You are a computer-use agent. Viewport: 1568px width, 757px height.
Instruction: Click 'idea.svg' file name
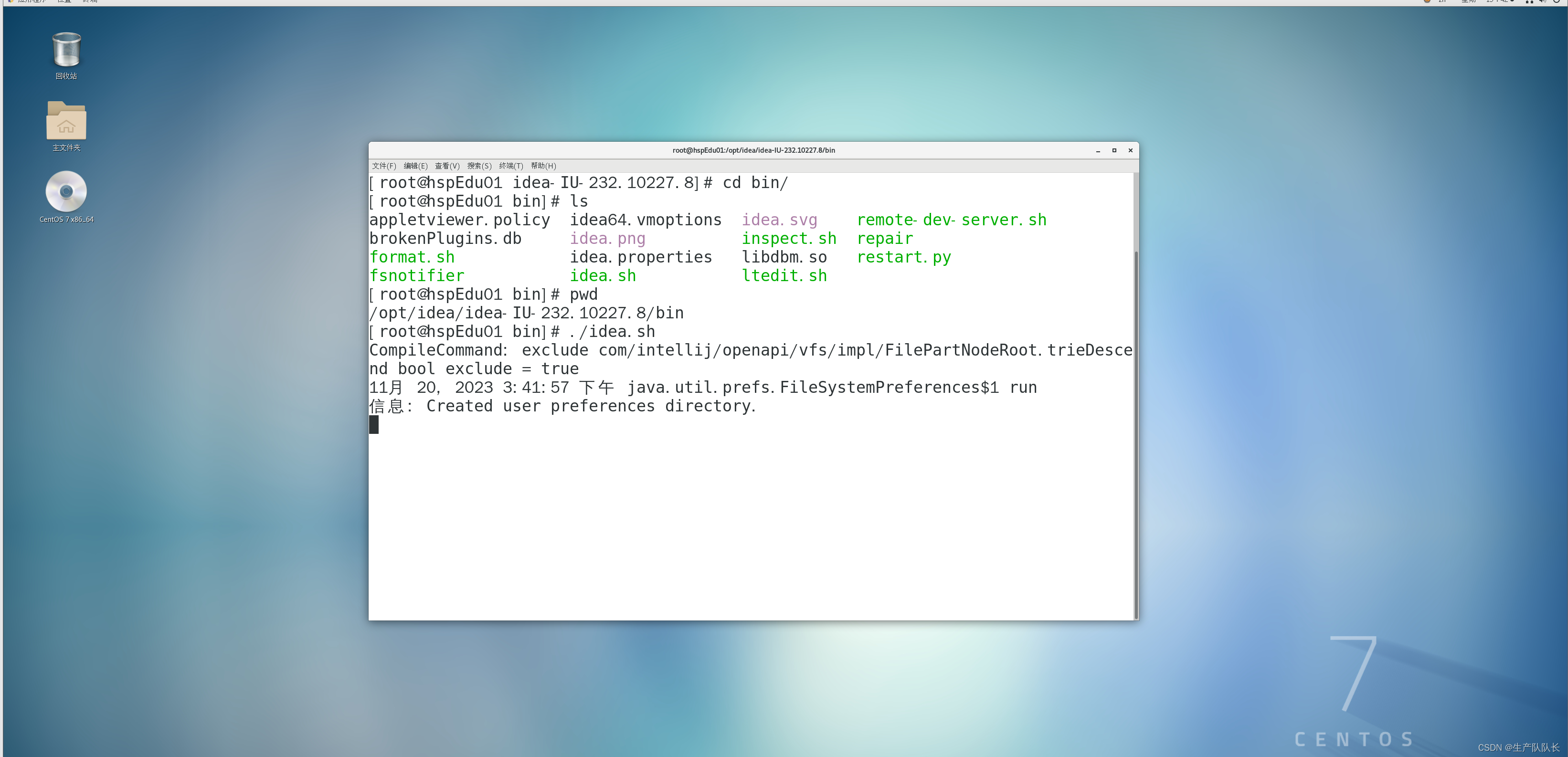point(779,220)
